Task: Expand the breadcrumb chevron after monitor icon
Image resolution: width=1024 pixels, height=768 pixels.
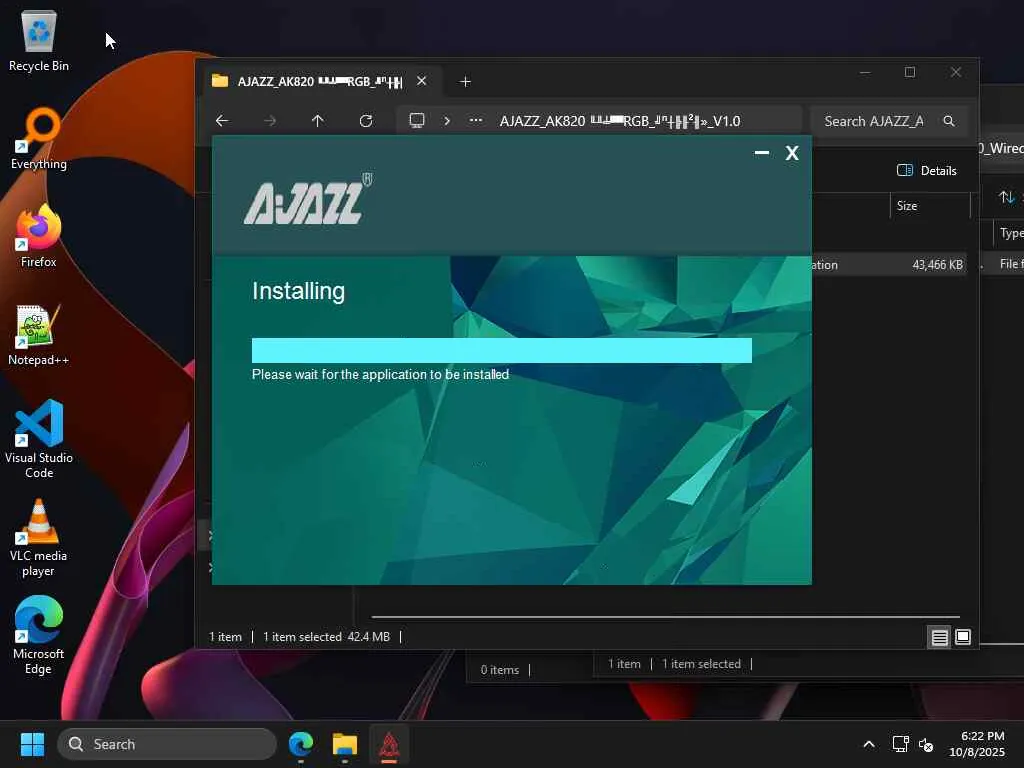Action: (x=447, y=121)
